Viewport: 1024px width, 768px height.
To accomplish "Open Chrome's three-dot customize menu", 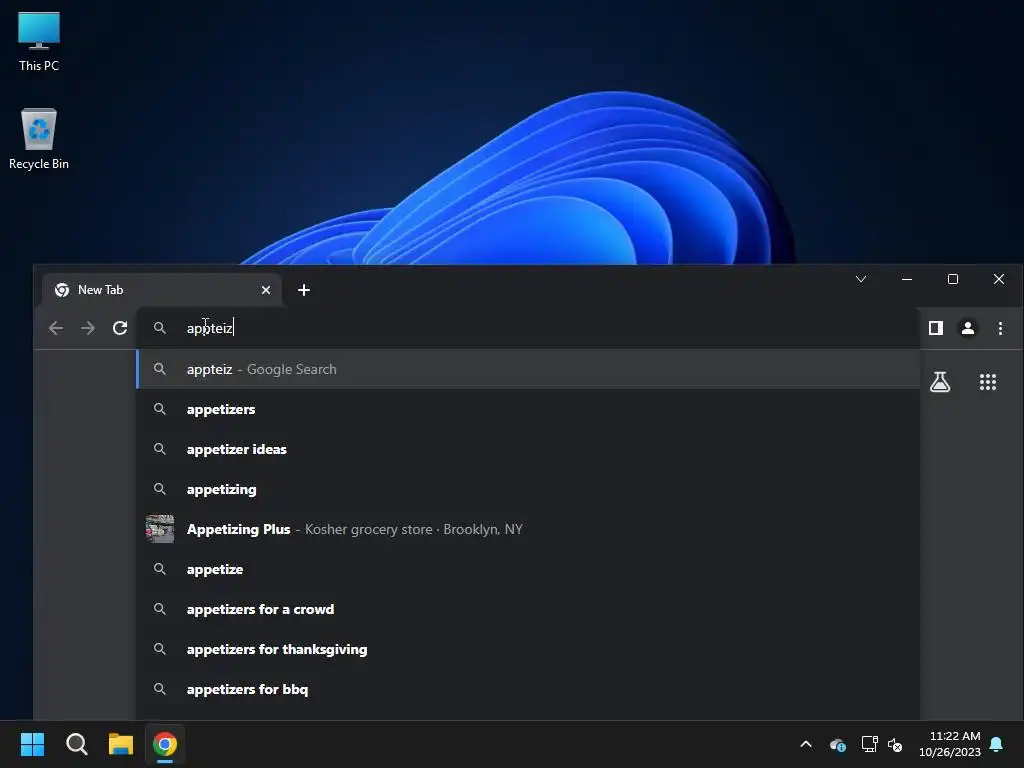I will point(1000,328).
